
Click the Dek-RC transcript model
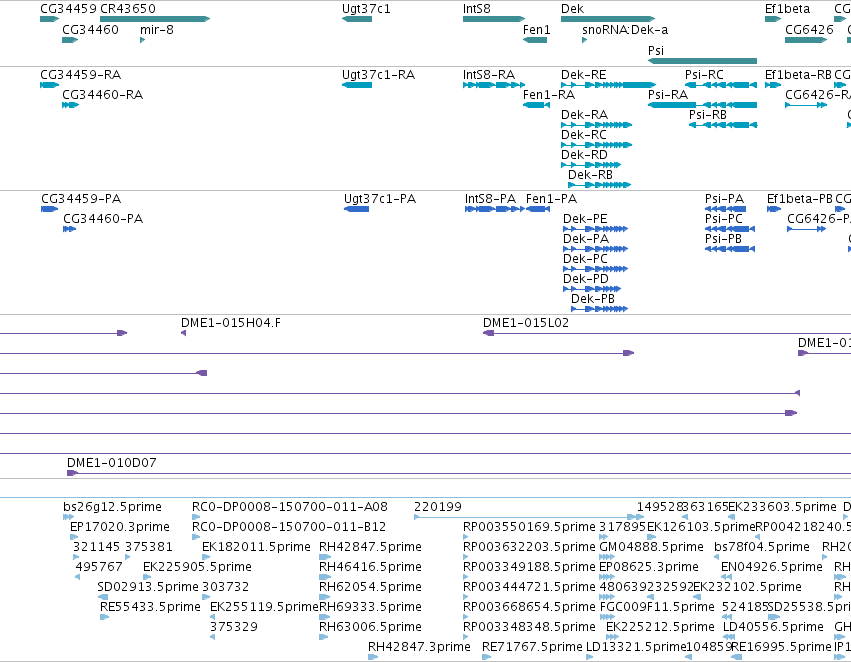click(596, 145)
